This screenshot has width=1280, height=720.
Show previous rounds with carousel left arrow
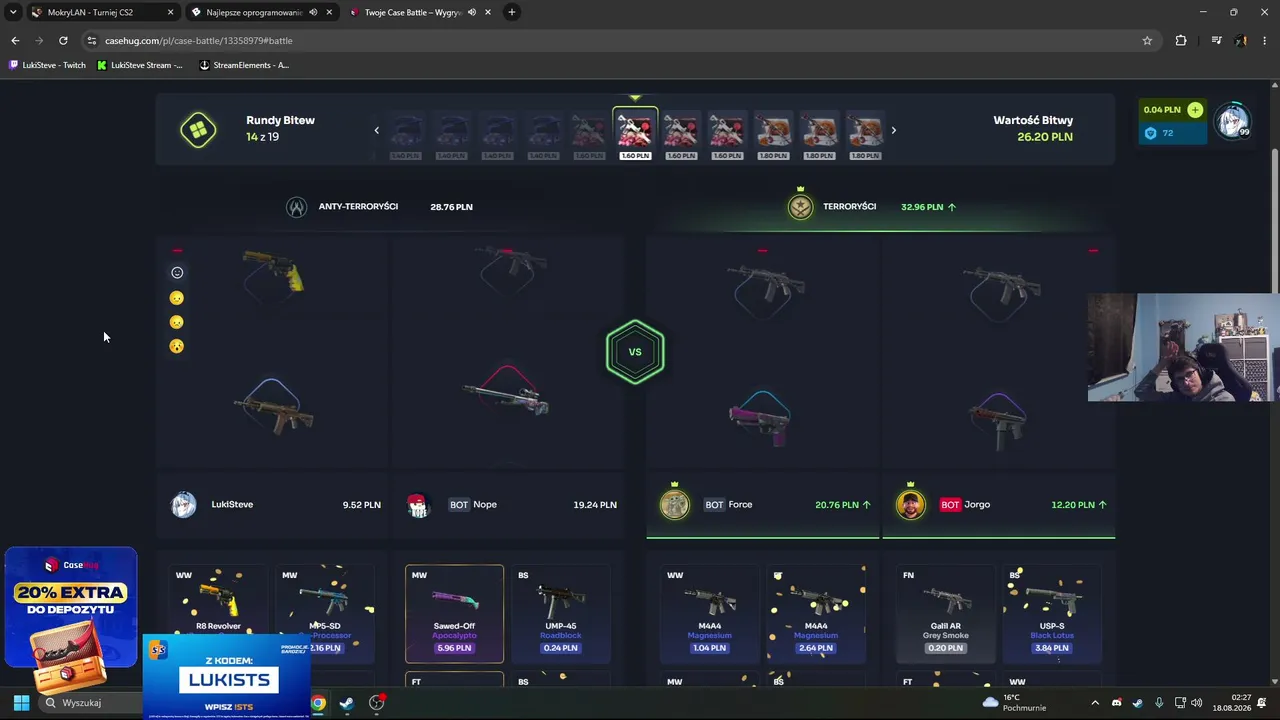[x=377, y=130]
